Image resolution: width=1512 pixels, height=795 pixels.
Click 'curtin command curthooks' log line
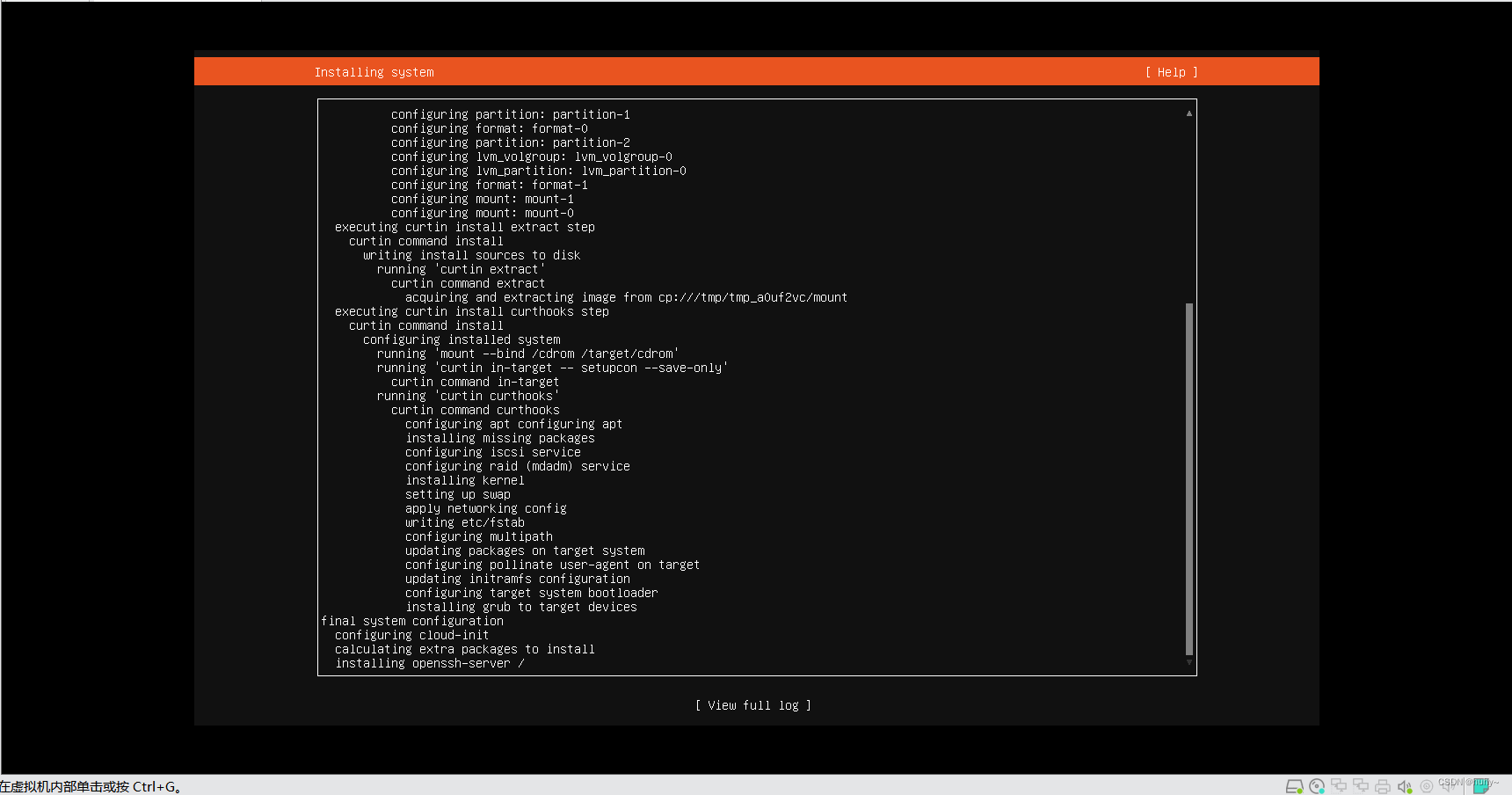click(475, 410)
